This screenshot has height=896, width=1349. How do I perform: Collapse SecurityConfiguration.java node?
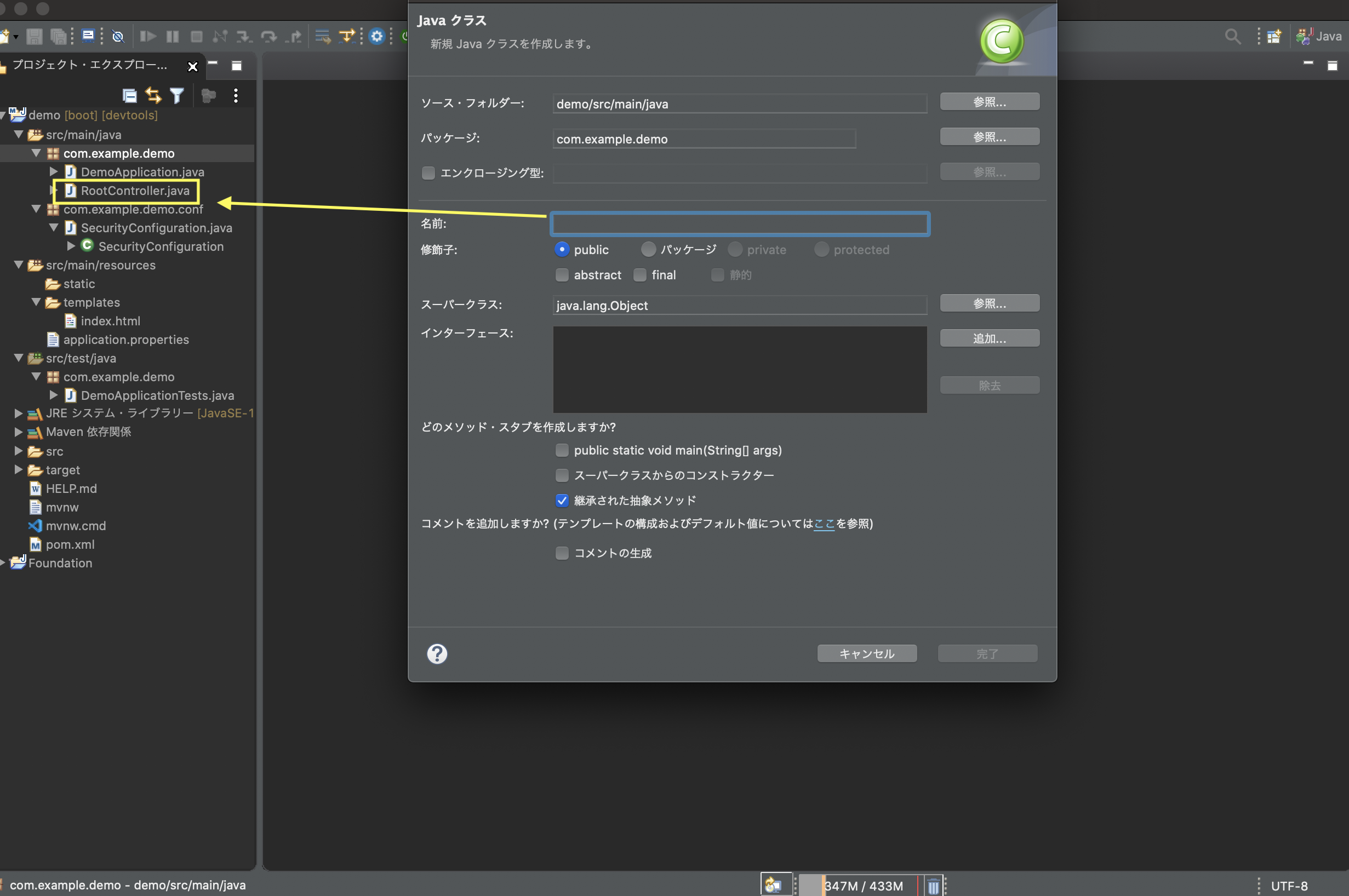[x=53, y=227]
